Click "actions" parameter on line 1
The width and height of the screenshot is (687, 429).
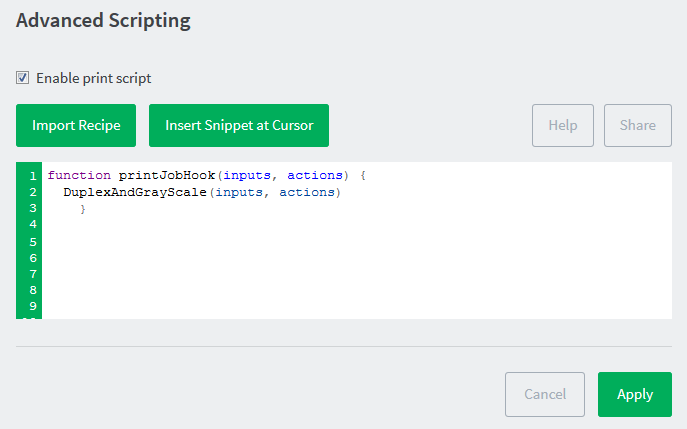[315, 175]
